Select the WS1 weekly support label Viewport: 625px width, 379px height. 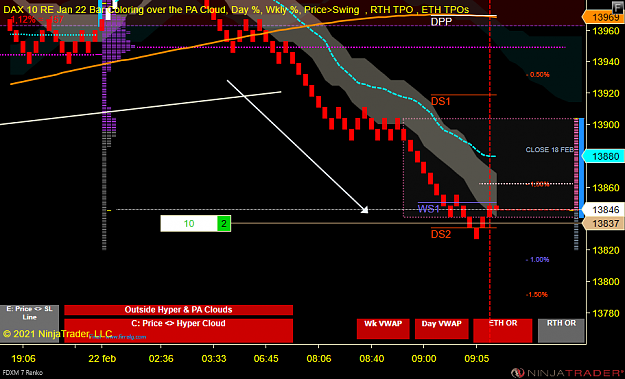point(428,209)
